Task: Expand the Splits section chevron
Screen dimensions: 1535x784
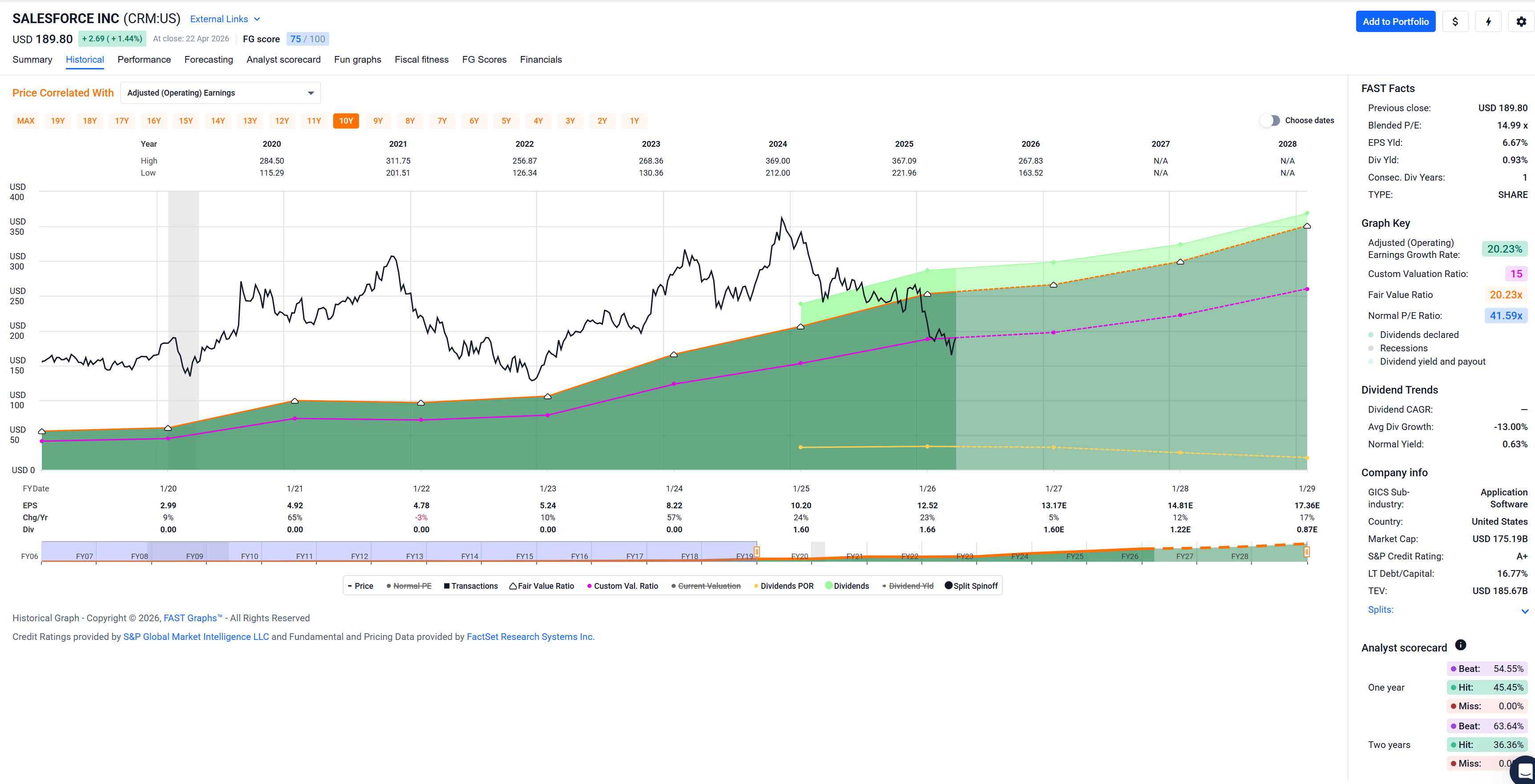Action: click(x=1524, y=611)
